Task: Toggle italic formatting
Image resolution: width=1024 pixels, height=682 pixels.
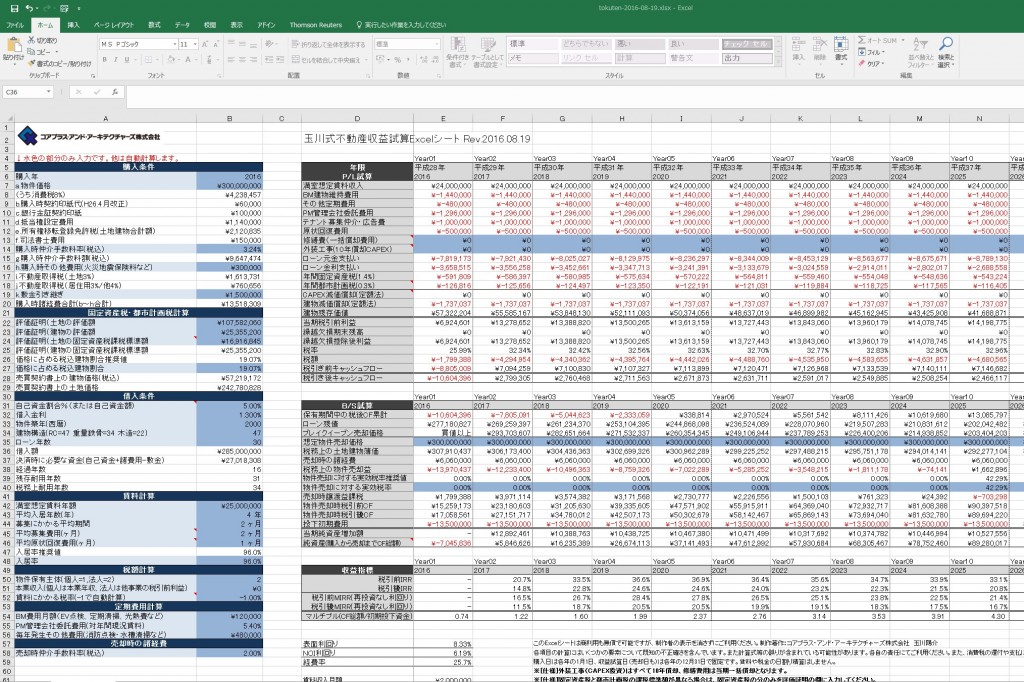Action: (x=116, y=59)
